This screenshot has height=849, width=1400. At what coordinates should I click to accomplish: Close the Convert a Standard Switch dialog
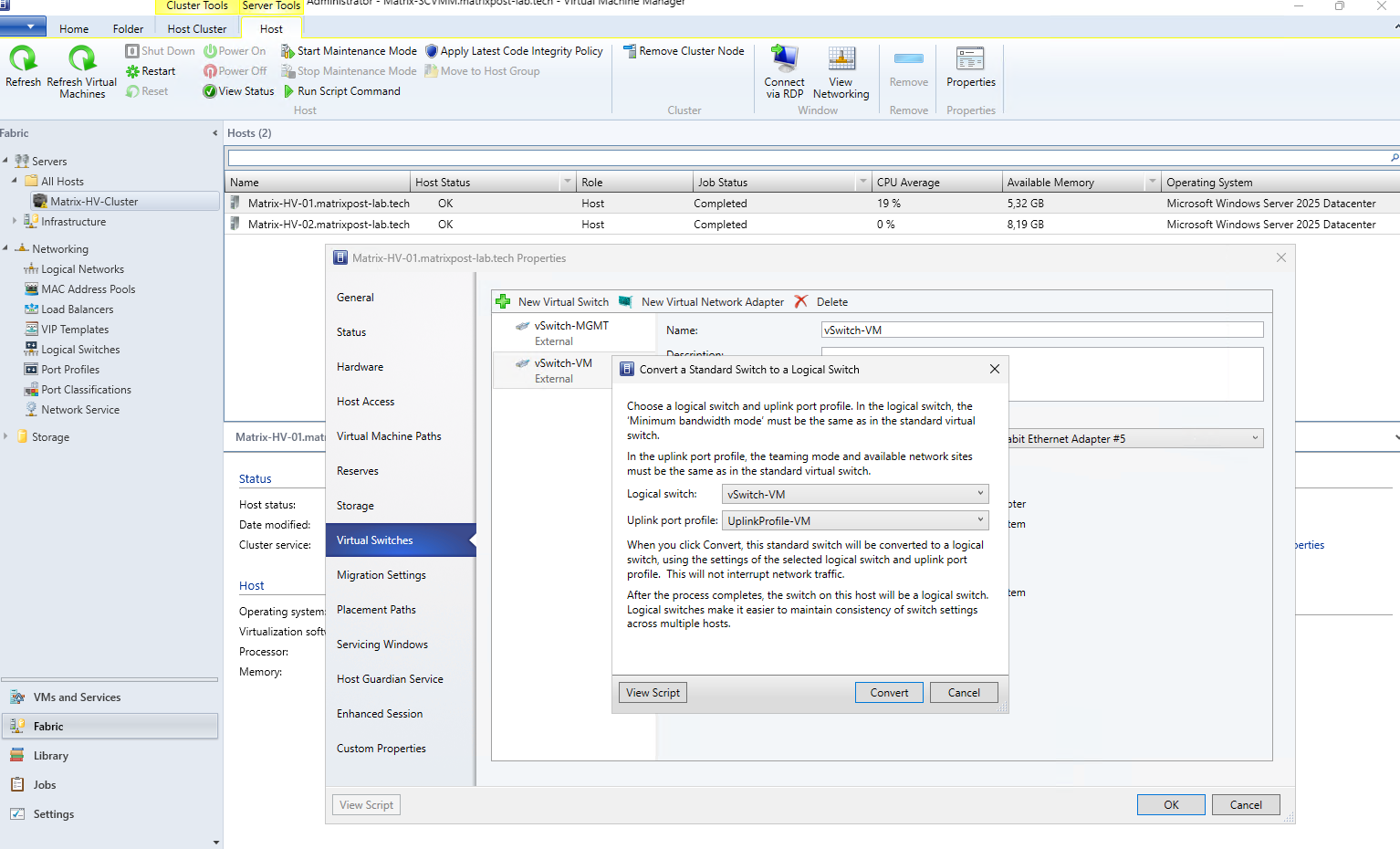(x=995, y=369)
